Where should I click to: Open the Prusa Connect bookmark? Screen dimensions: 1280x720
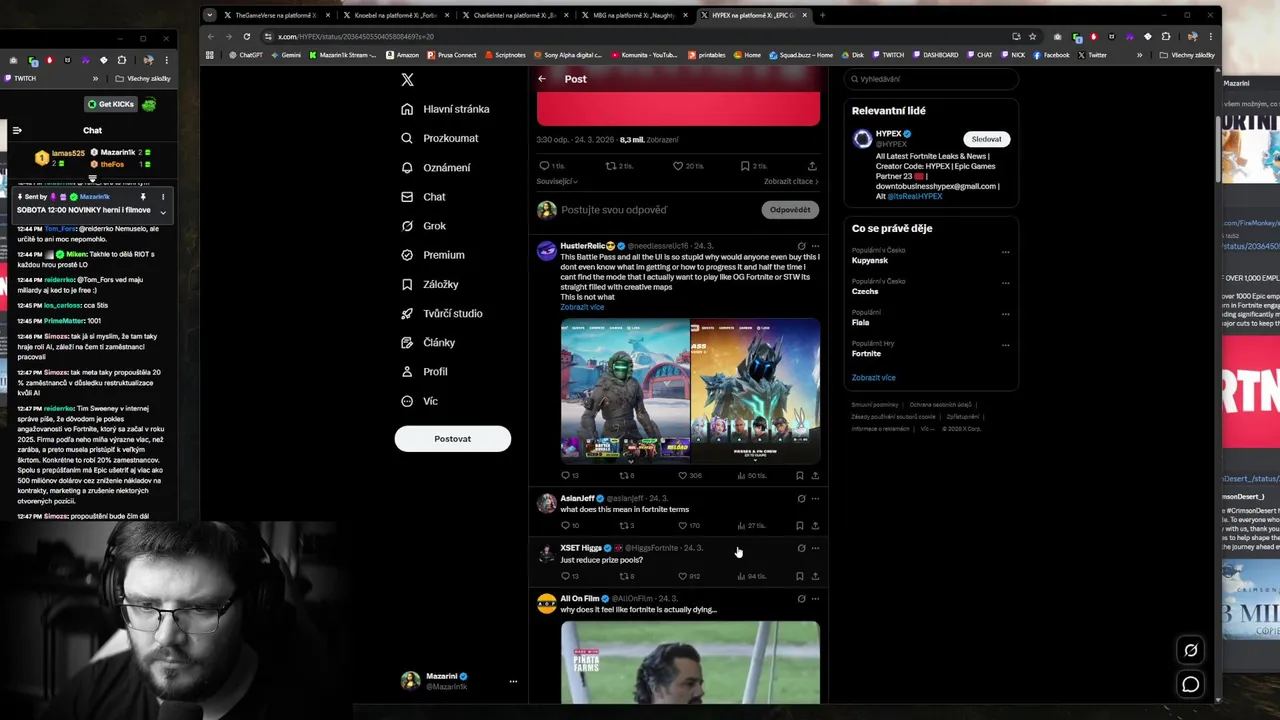pos(452,55)
